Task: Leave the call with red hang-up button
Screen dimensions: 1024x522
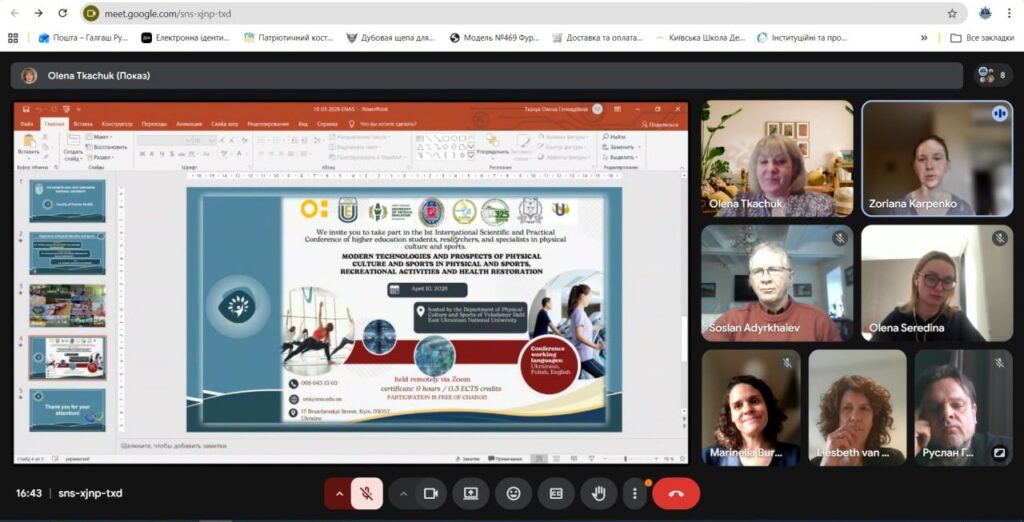Action: pyautogui.click(x=676, y=493)
